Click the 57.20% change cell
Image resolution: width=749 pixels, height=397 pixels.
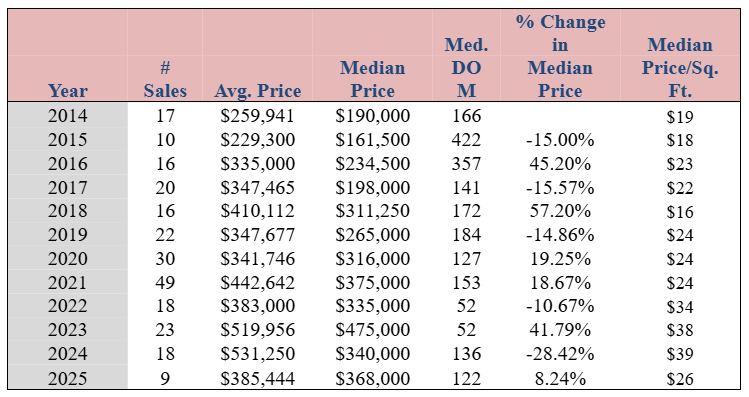[560, 211]
